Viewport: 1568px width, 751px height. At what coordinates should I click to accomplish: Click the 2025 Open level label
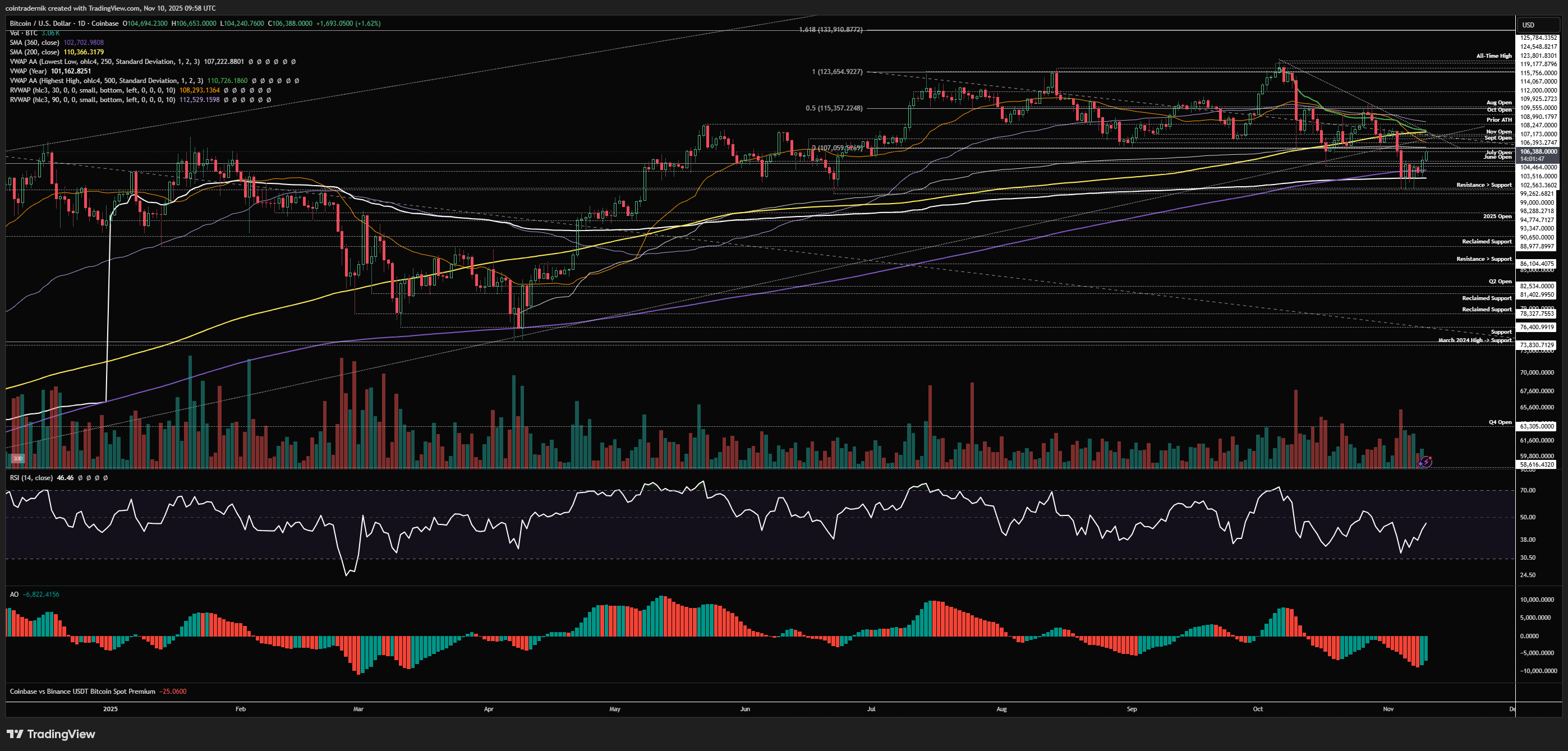(1497, 216)
